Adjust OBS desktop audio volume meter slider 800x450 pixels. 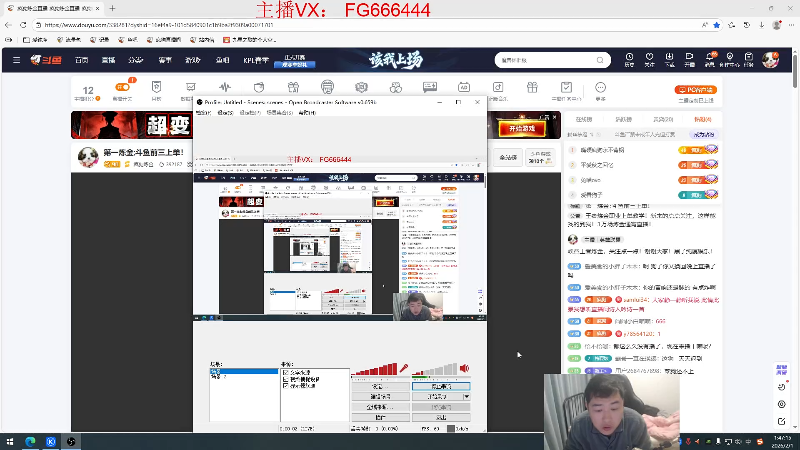(435, 369)
